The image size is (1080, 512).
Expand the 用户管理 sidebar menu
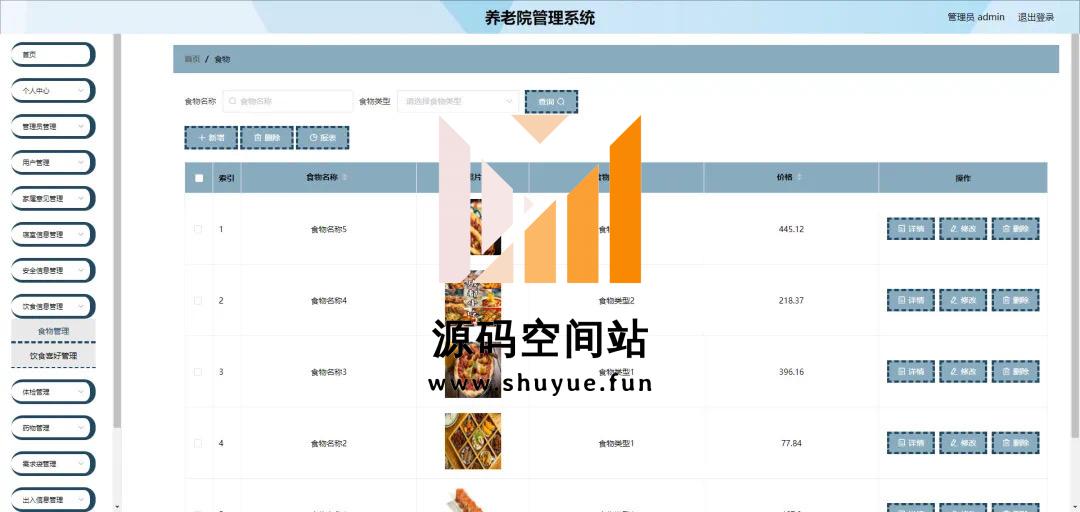coord(53,163)
